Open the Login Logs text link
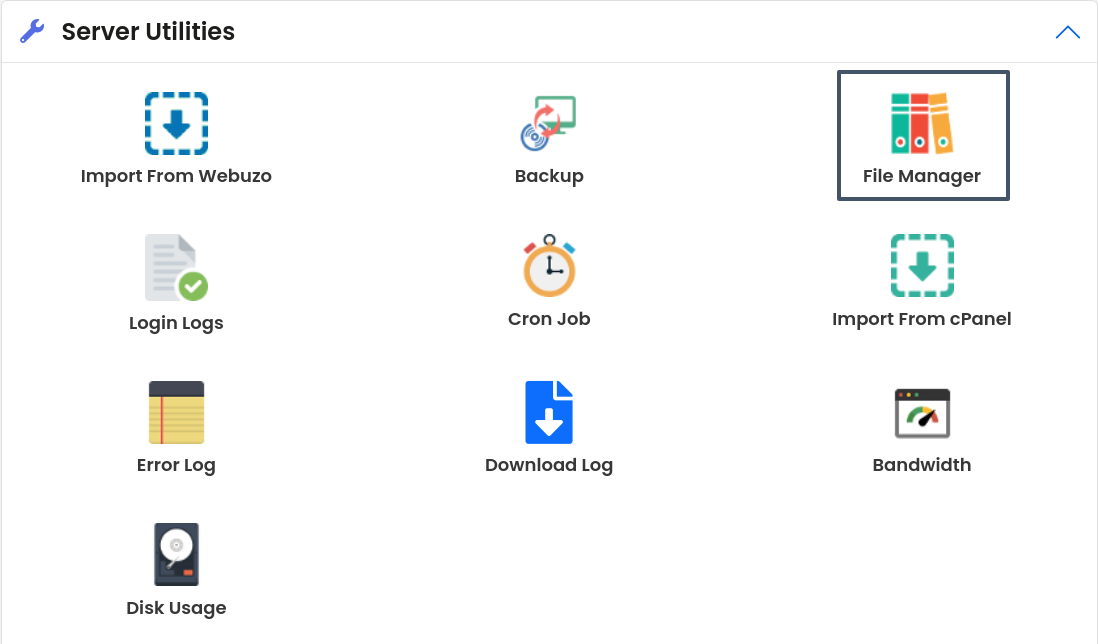The image size is (1098, 644). (x=176, y=323)
